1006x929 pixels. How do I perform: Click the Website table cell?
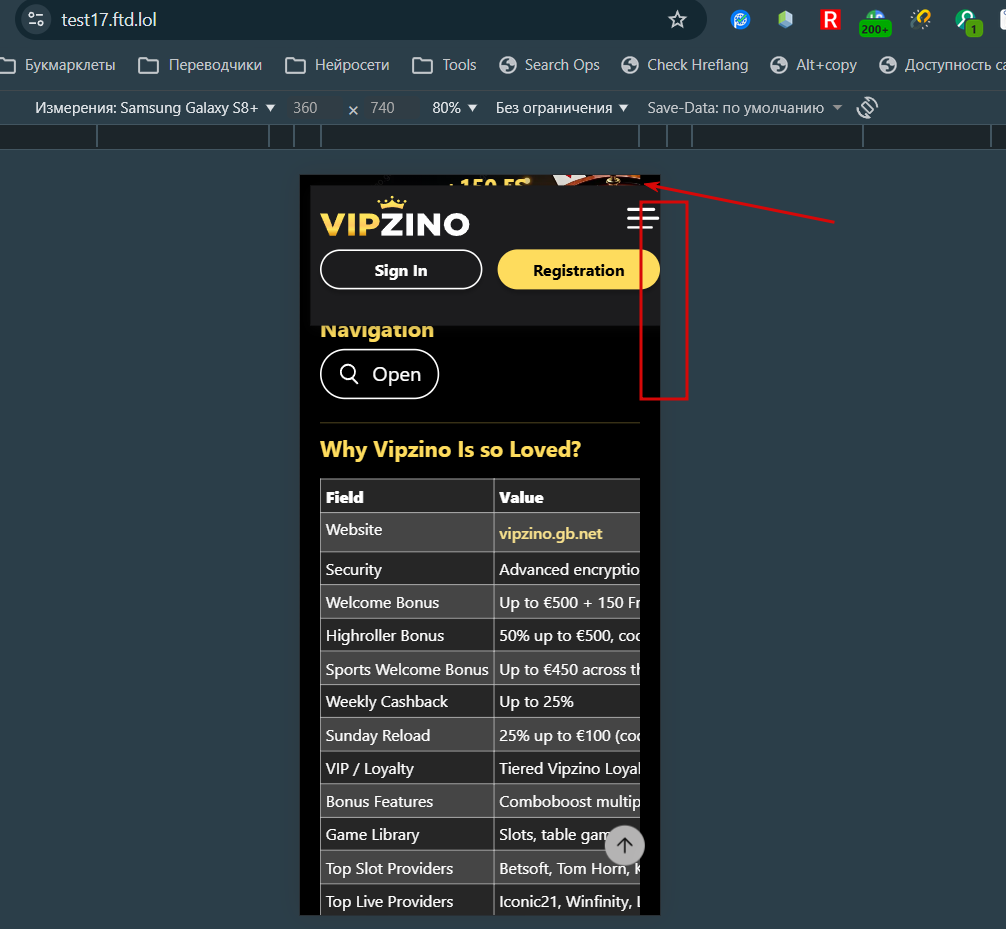(407, 532)
